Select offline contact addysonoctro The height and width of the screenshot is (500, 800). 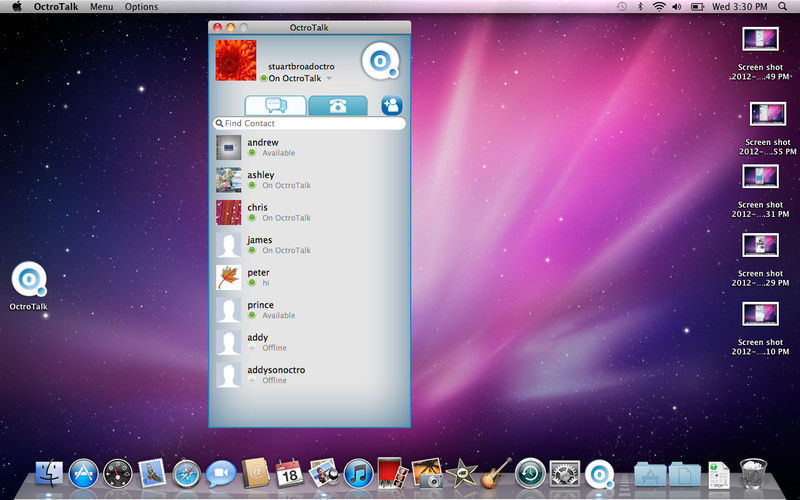click(x=309, y=375)
